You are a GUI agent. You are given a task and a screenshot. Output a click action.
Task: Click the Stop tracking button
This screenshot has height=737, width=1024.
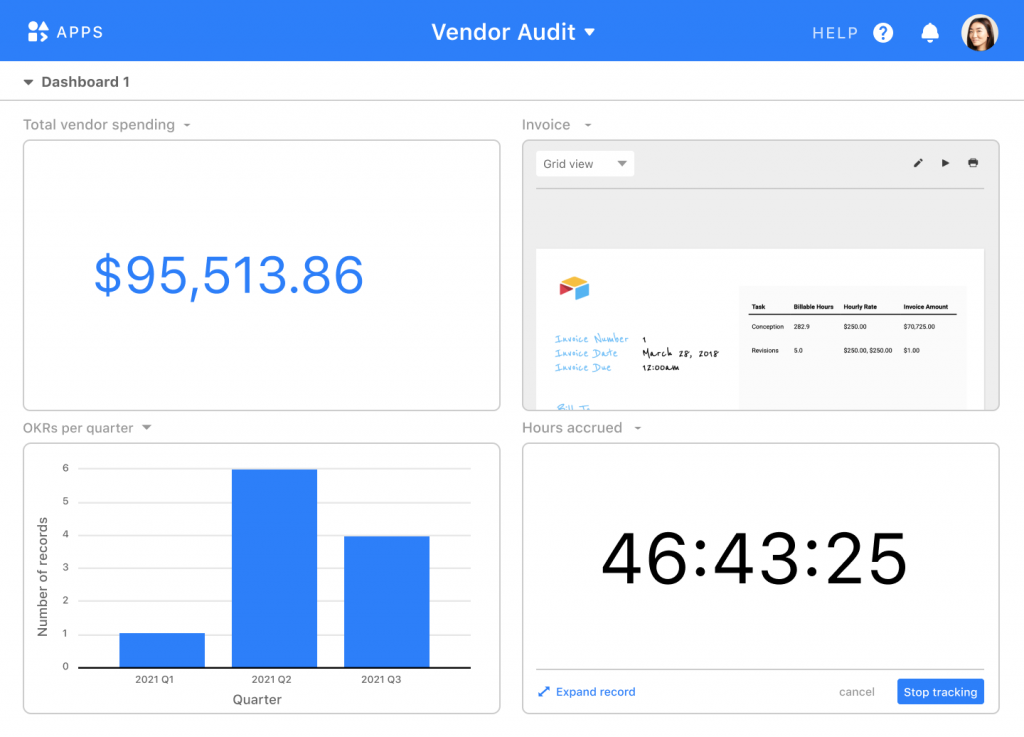[x=940, y=692]
